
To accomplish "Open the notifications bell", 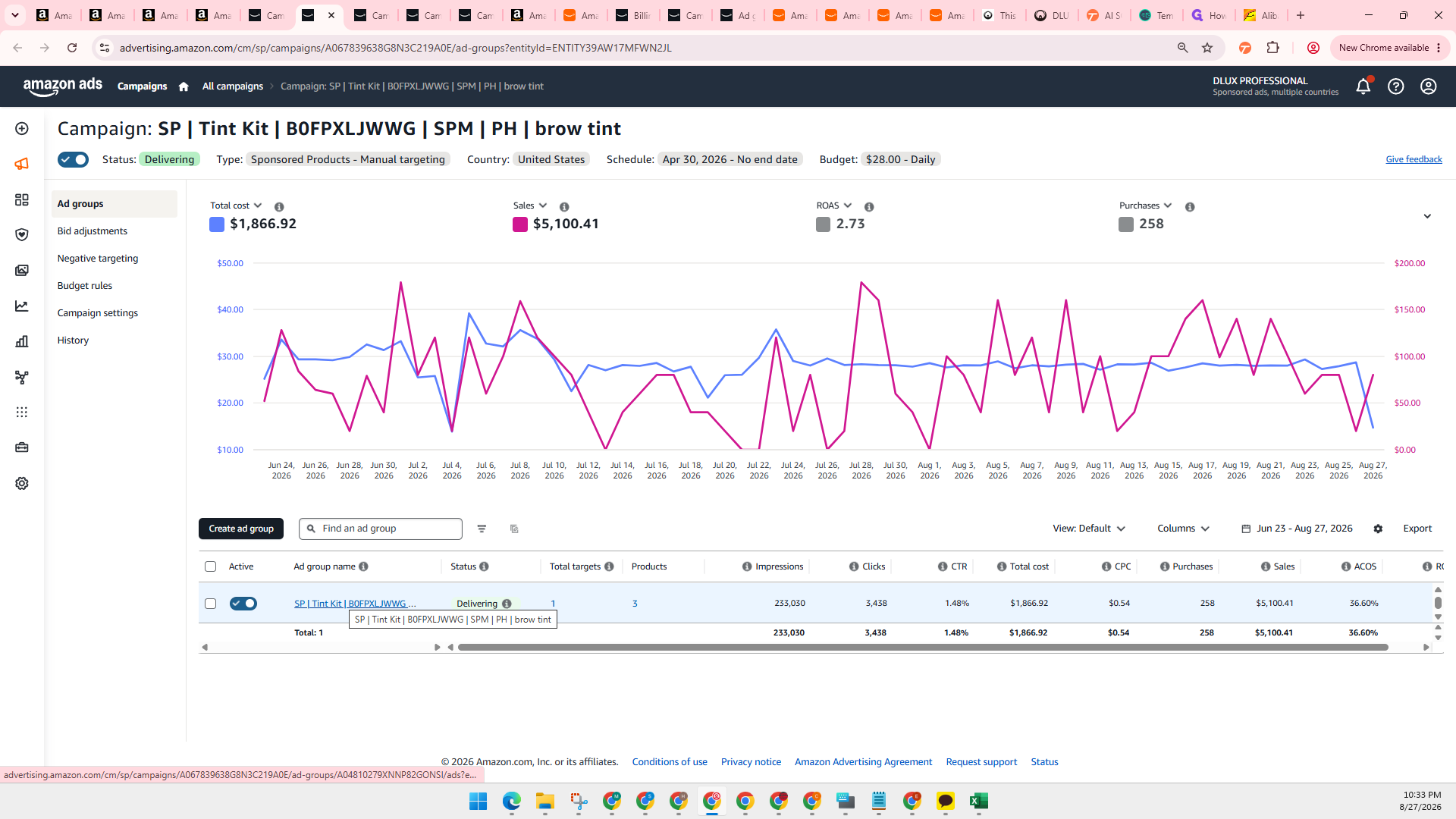I will coord(1363,86).
